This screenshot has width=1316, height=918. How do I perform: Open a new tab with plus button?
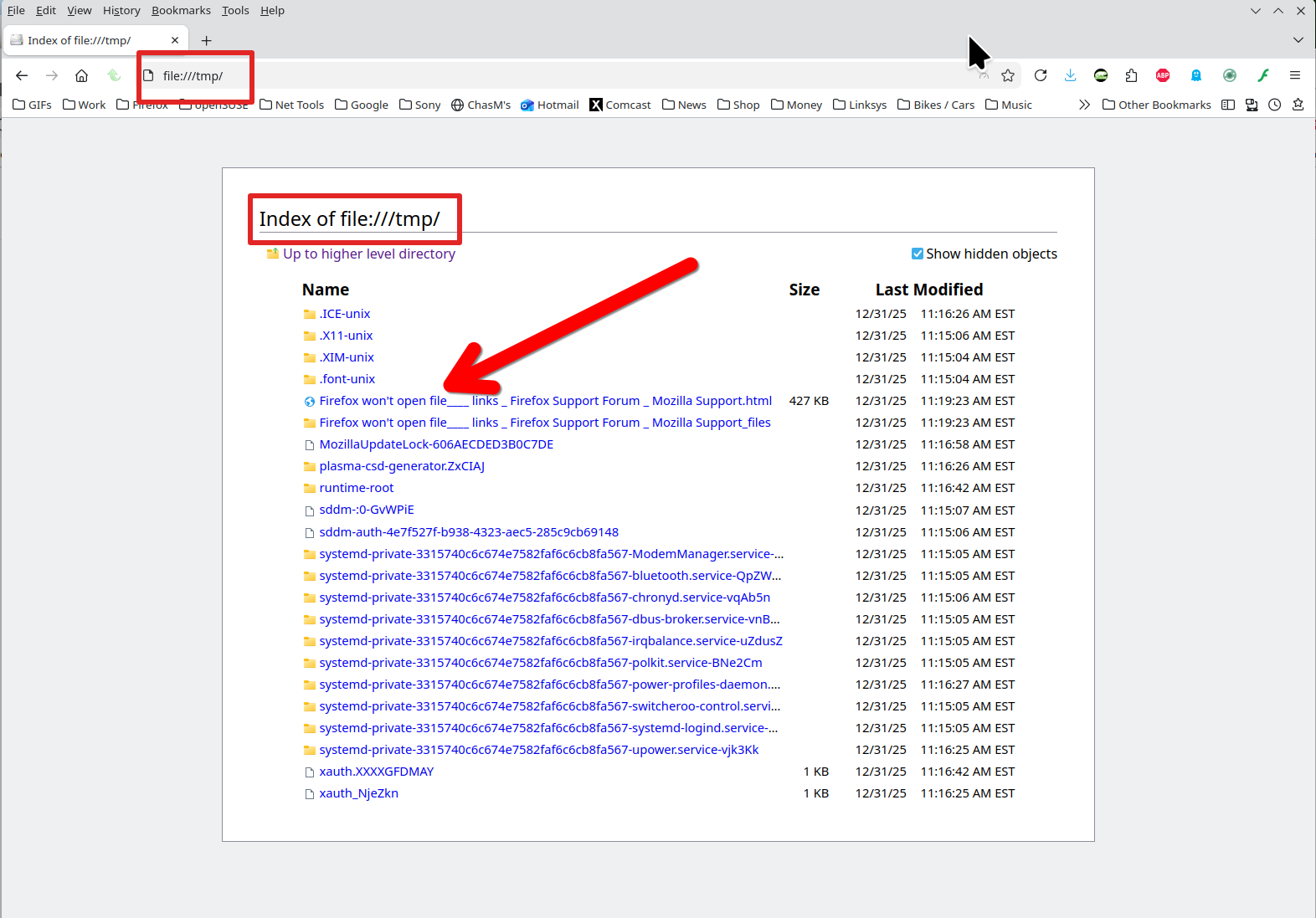click(206, 40)
